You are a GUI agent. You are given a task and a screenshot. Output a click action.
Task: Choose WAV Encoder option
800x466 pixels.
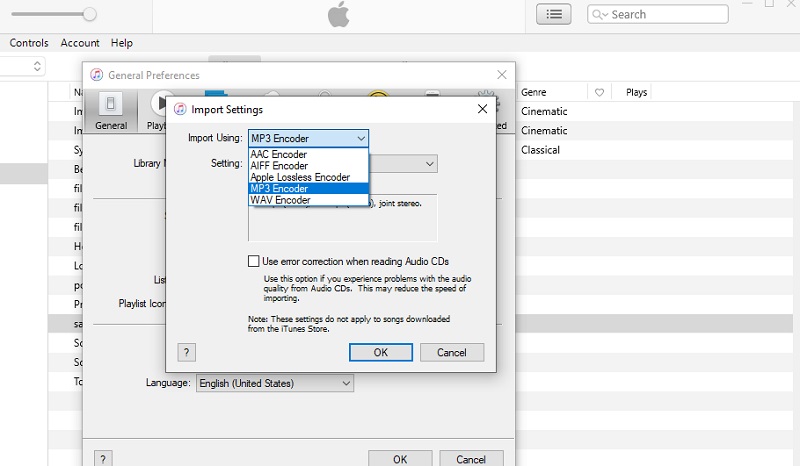pos(308,200)
